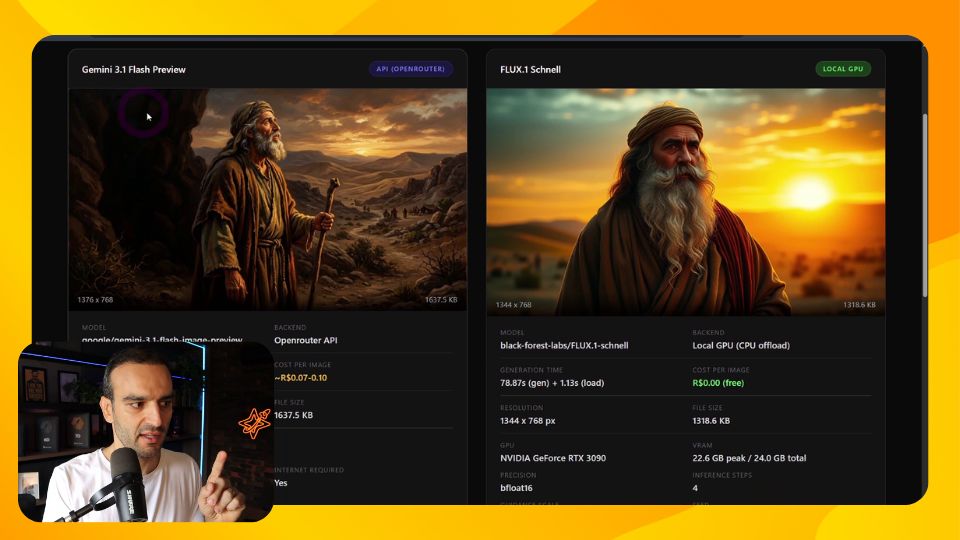Select the 22.6 GB peak / 24.0 GB total value
Screen dimensions: 960x540
tap(749, 459)
